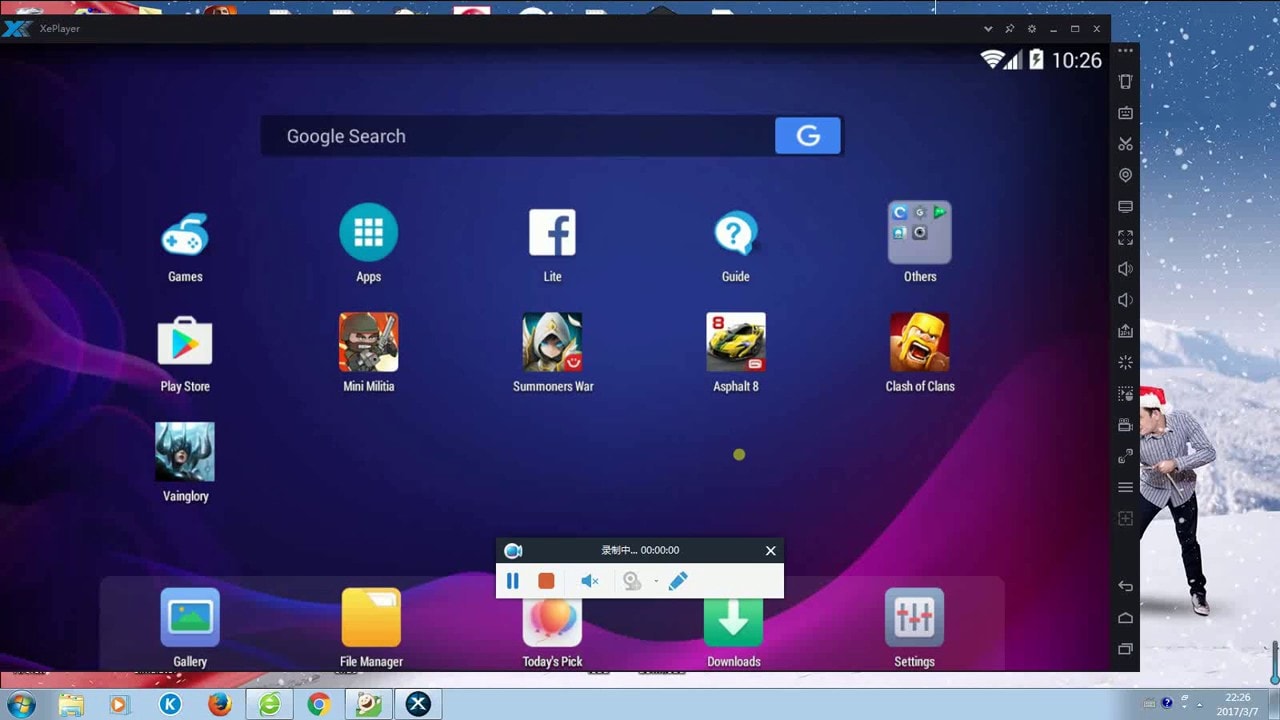Screen dimensions: 1280x720
Task: Open File Manager from the dock
Action: pos(371,618)
